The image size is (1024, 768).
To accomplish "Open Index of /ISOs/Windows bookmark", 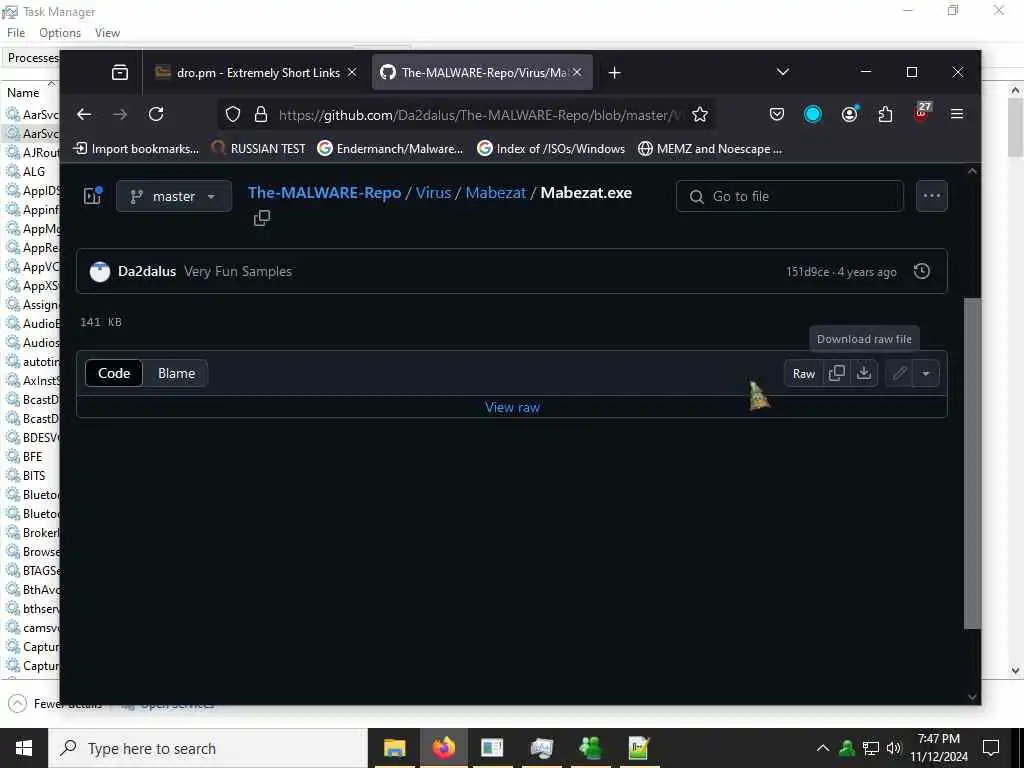I will tap(551, 149).
